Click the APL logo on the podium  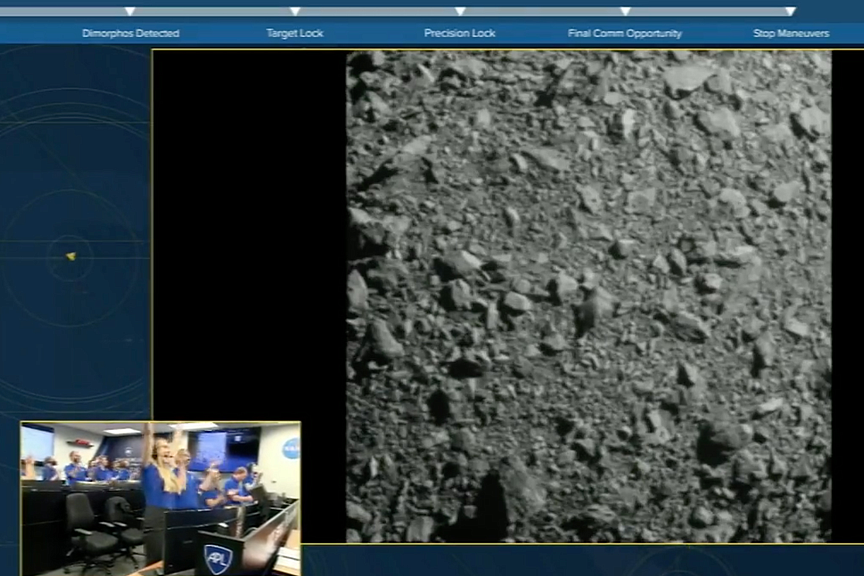coord(218,558)
